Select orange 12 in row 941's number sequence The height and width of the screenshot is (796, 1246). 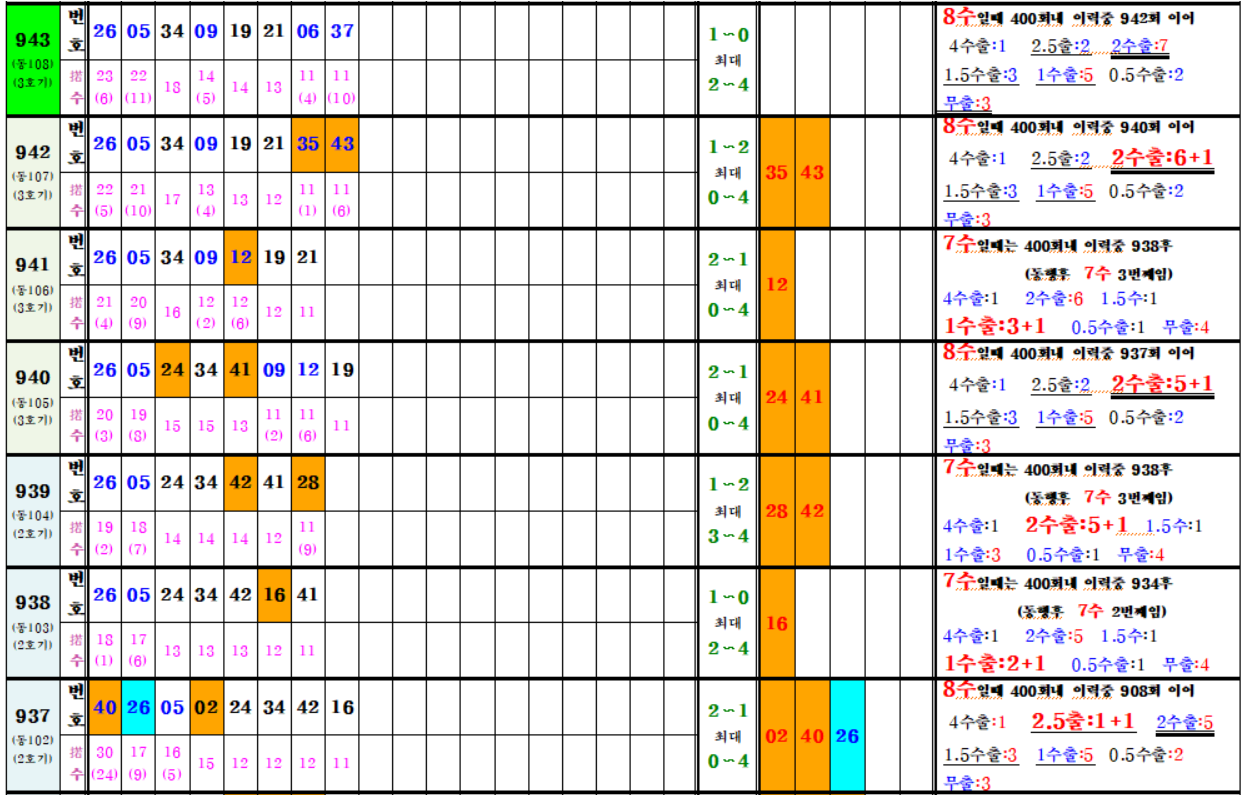[240, 257]
